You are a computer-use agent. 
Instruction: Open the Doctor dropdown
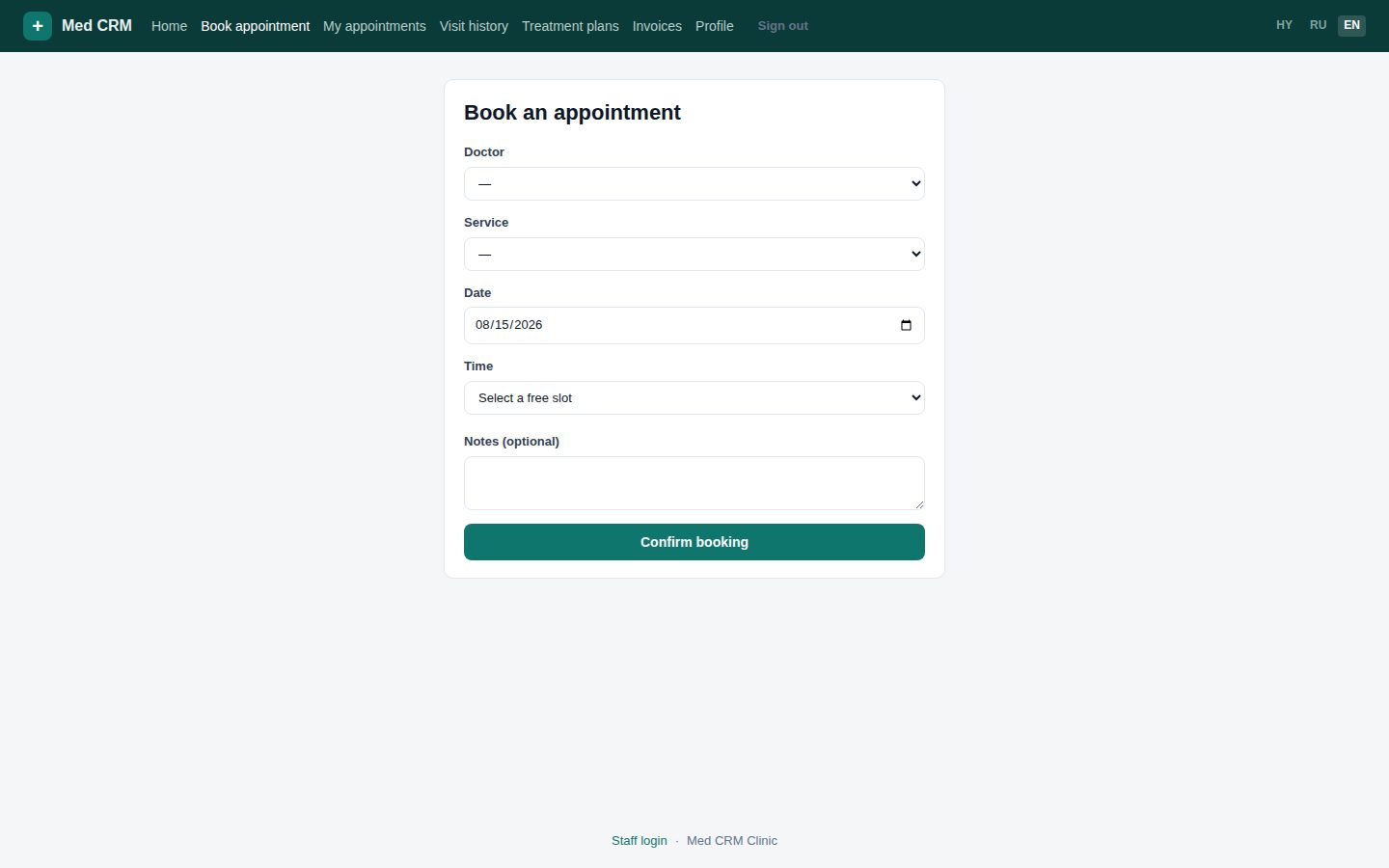click(694, 183)
